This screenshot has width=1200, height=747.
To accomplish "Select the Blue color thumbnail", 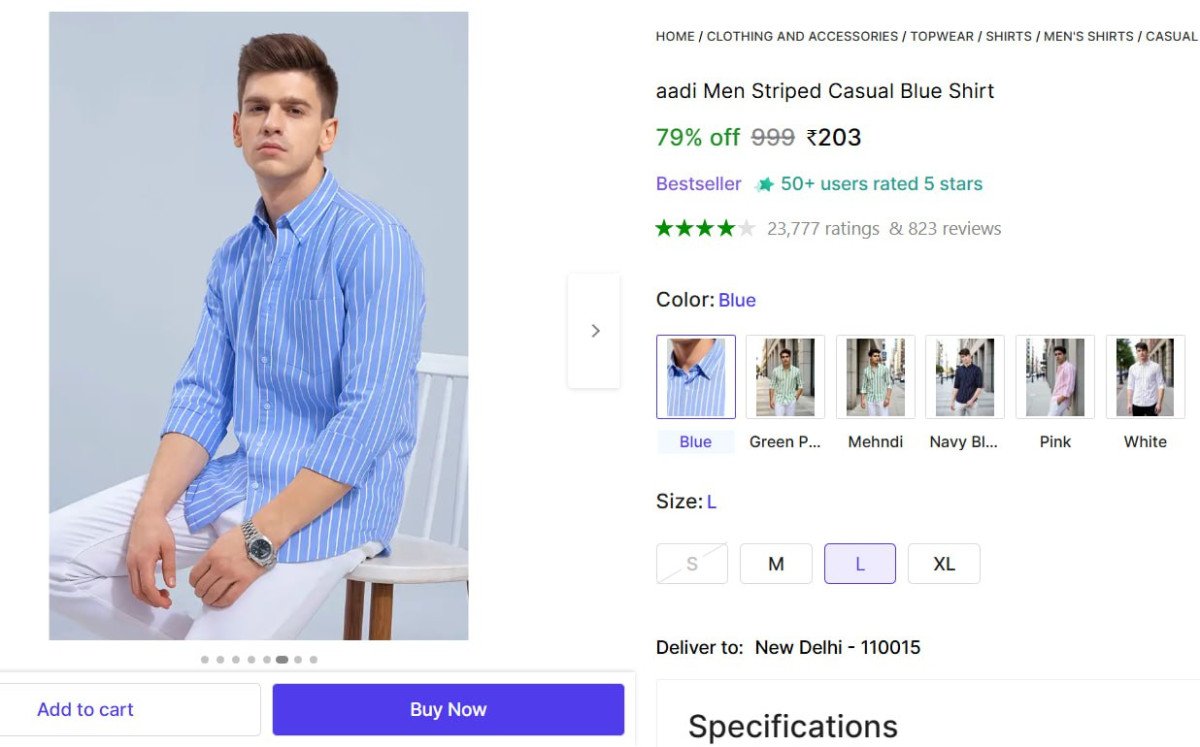I will (695, 377).
